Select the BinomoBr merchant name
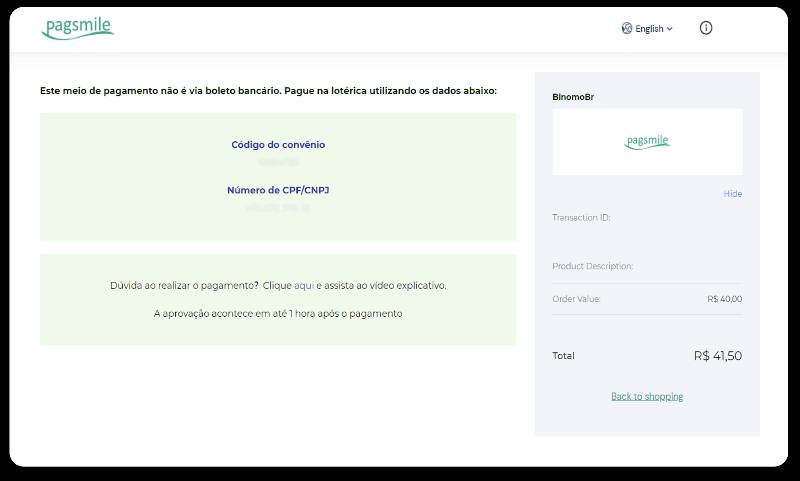The width and height of the screenshot is (800, 481). coord(573,97)
